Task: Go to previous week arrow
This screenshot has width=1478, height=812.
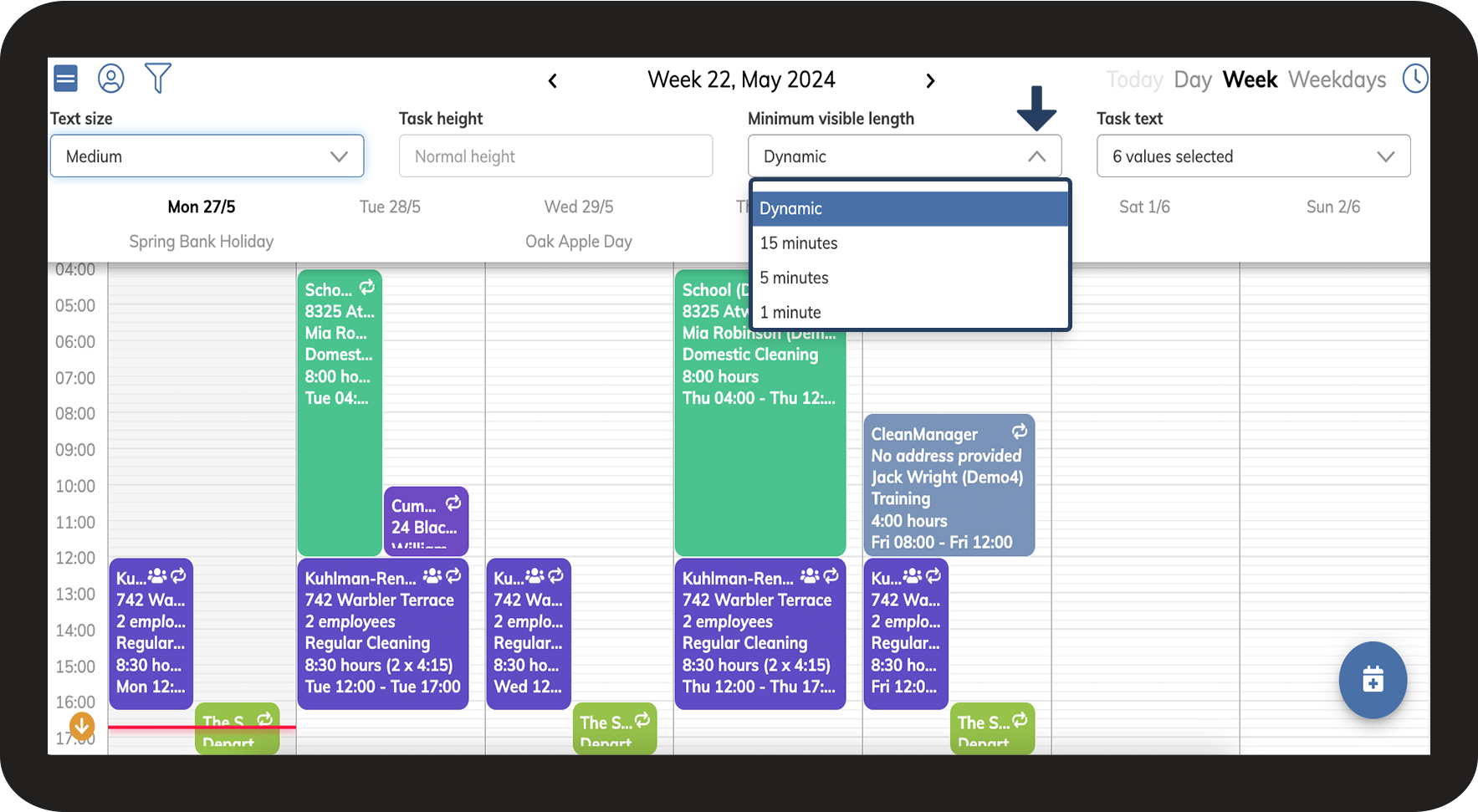Action: [x=553, y=81]
